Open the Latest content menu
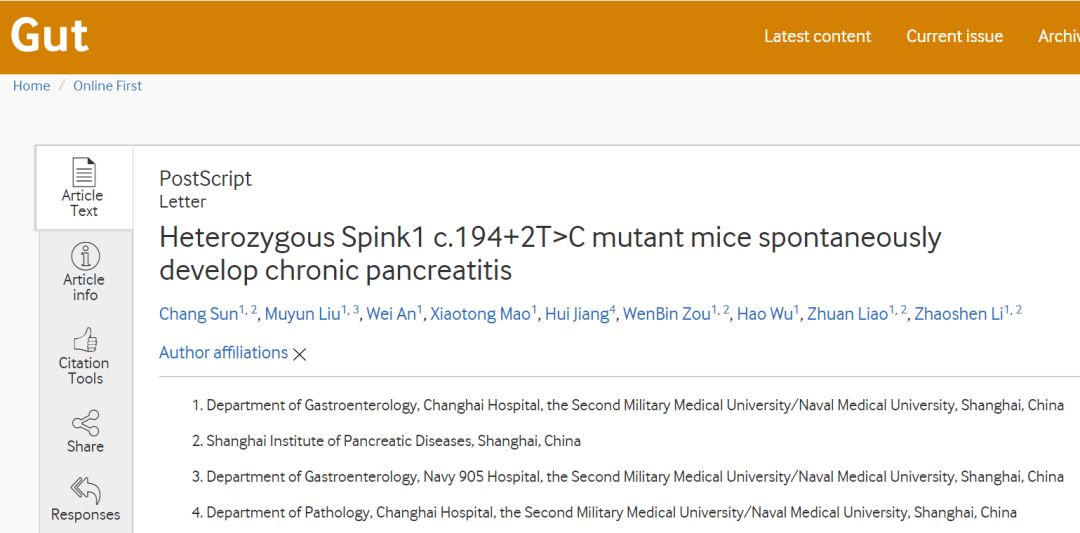The image size is (1080, 533). pos(818,36)
